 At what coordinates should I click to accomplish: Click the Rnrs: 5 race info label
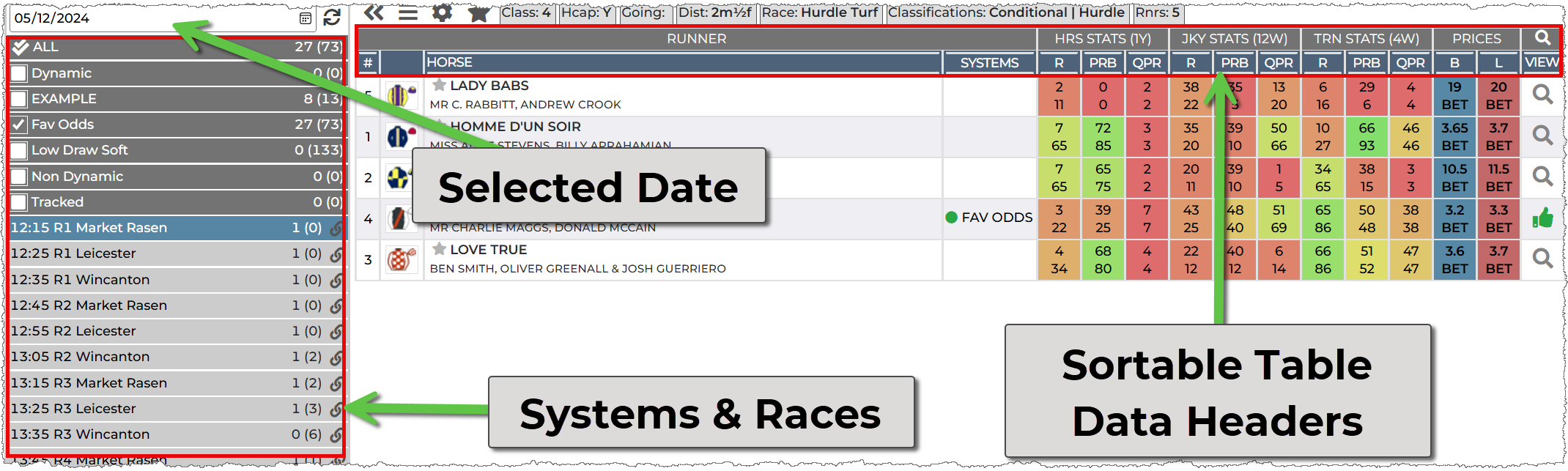pos(1157,12)
